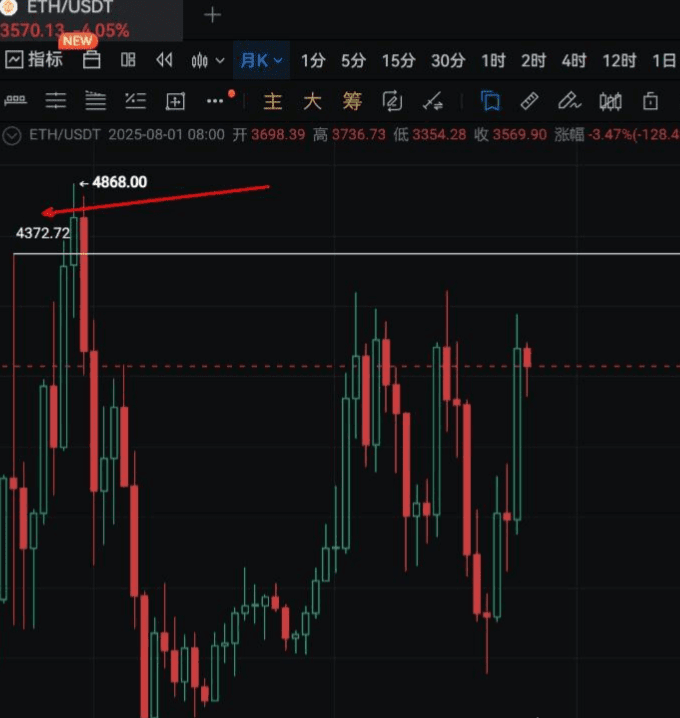Choose the 2时 timeframe
Image resolution: width=680 pixels, height=718 pixels.
[533, 60]
